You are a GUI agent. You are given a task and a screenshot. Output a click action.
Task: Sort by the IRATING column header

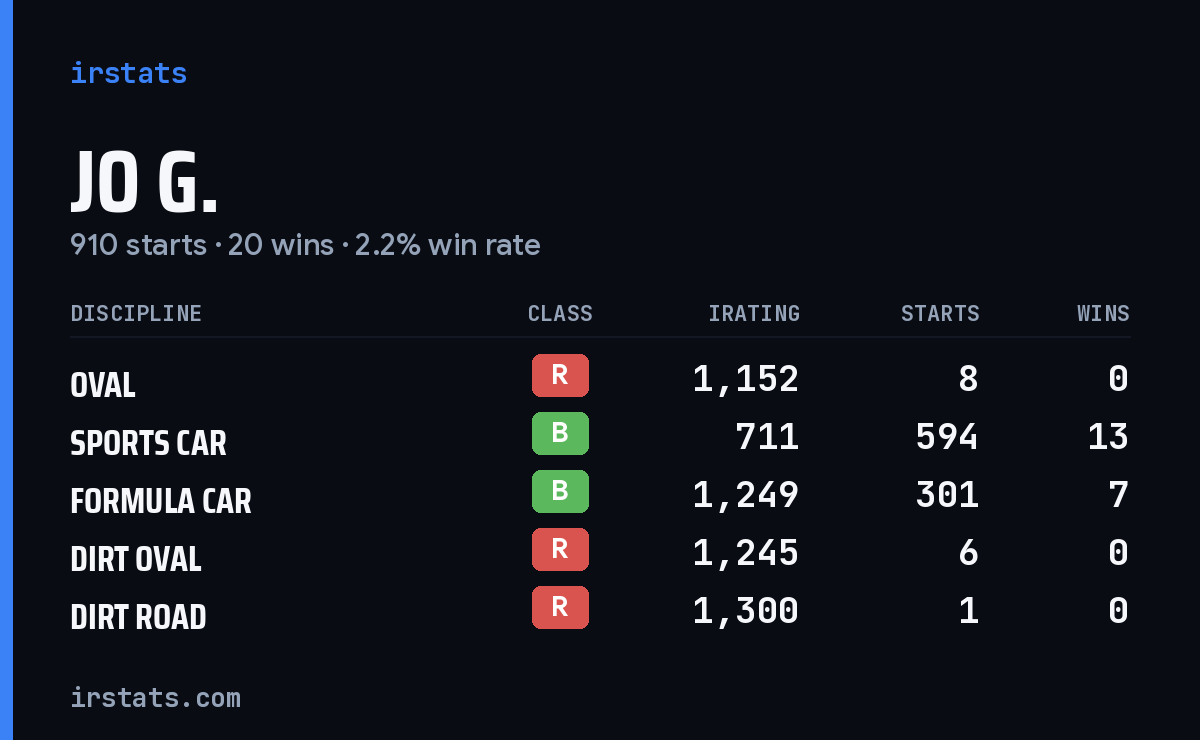[x=754, y=313]
